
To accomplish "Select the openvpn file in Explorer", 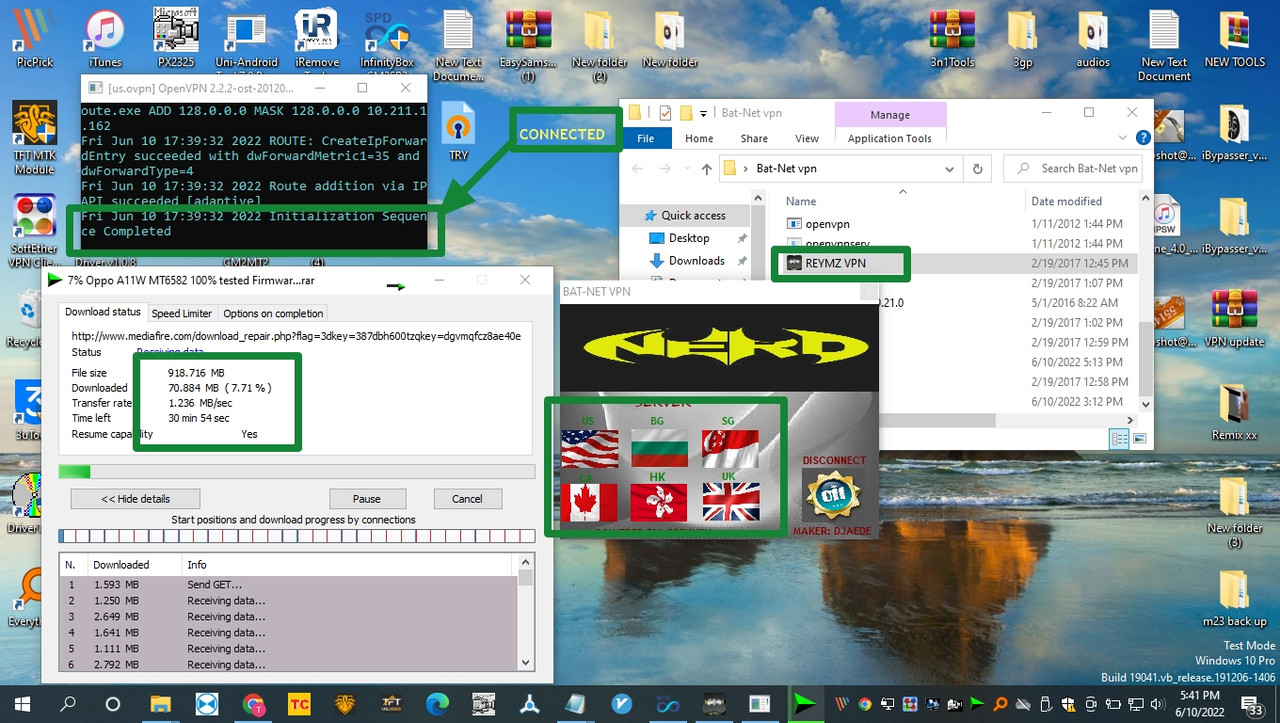I will (x=827, y=224).
